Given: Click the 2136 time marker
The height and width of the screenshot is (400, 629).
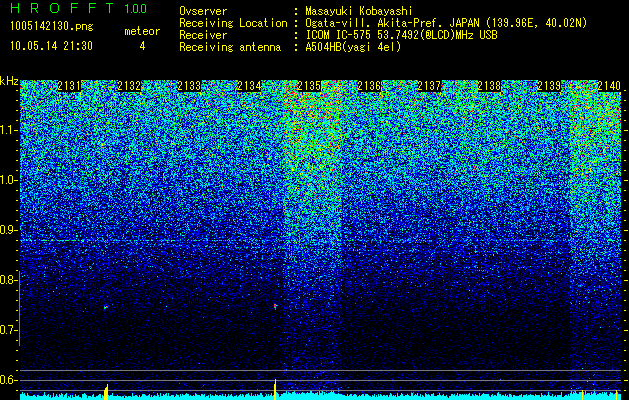Looking at the screenshot, I should tap(369, 86).
